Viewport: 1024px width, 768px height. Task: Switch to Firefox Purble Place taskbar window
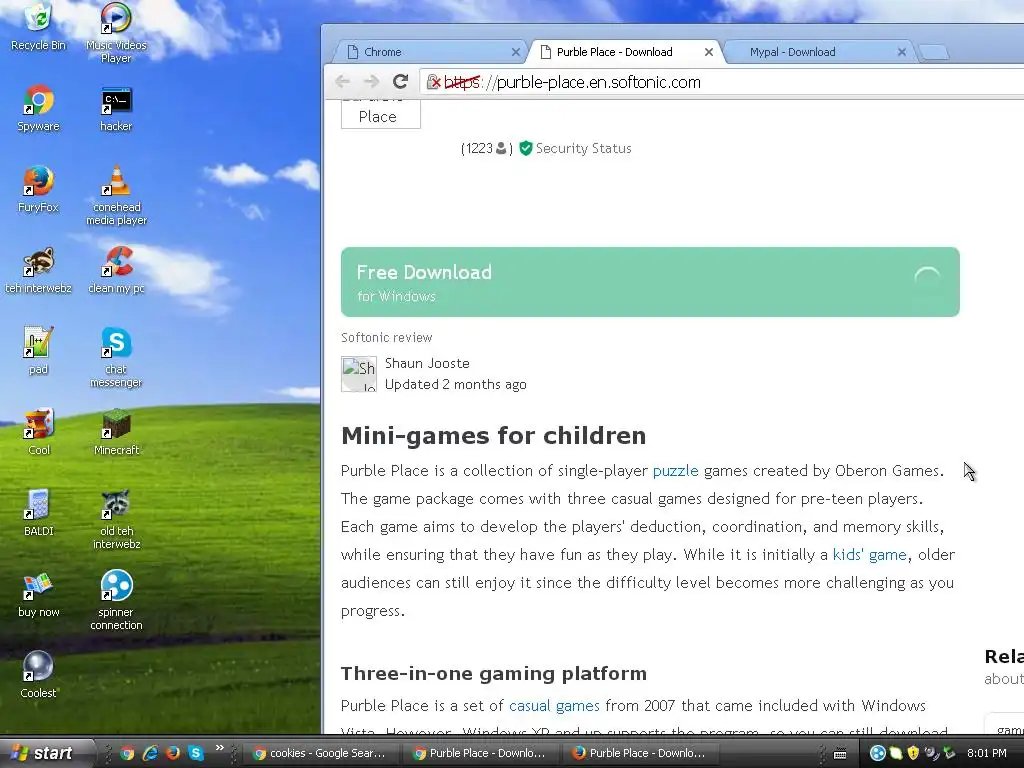point(639,753)
